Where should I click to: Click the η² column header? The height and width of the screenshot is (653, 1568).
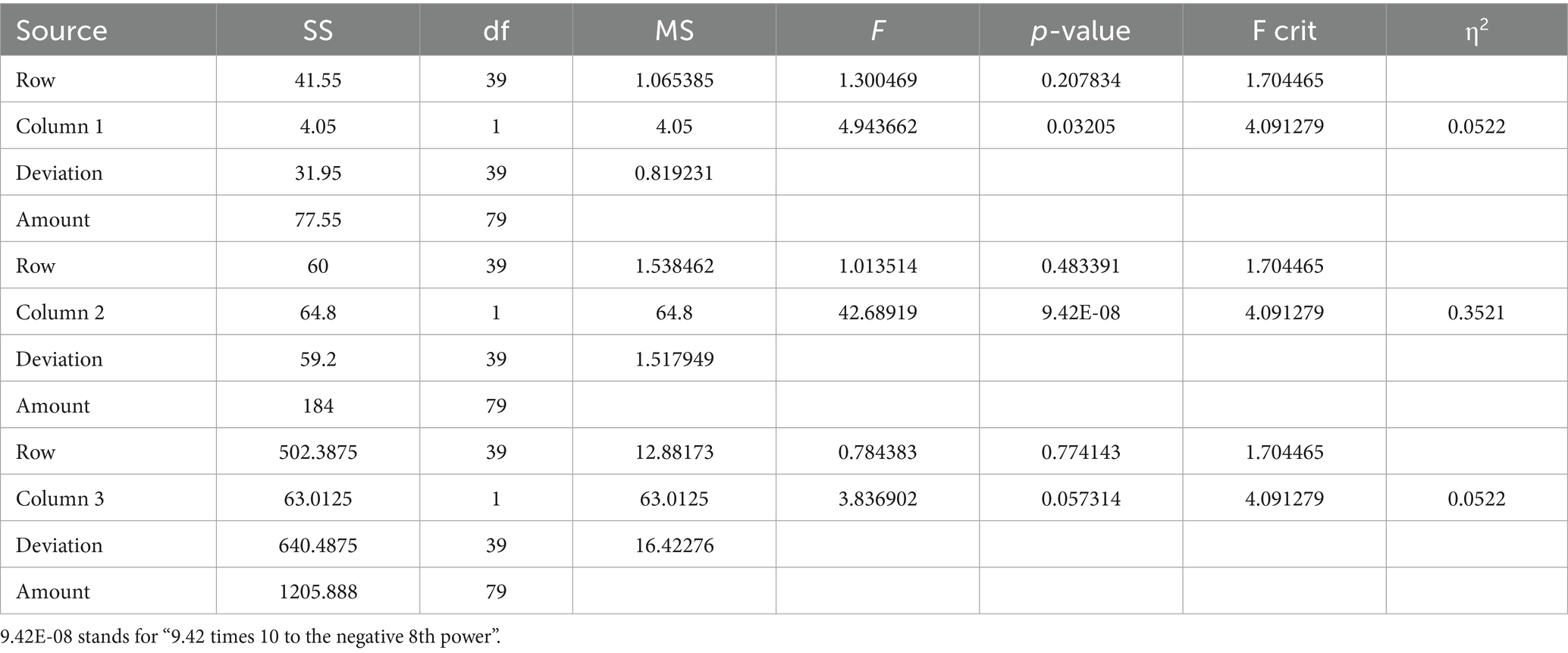point(1475,30)
